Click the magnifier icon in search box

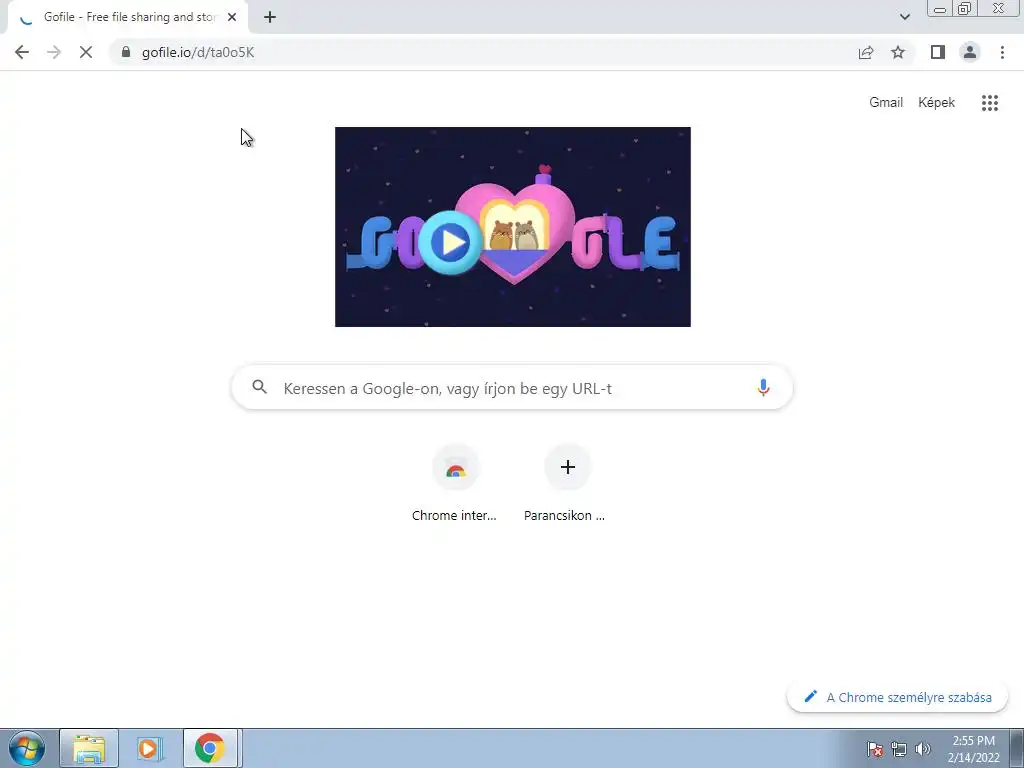[x=259, y=387]
